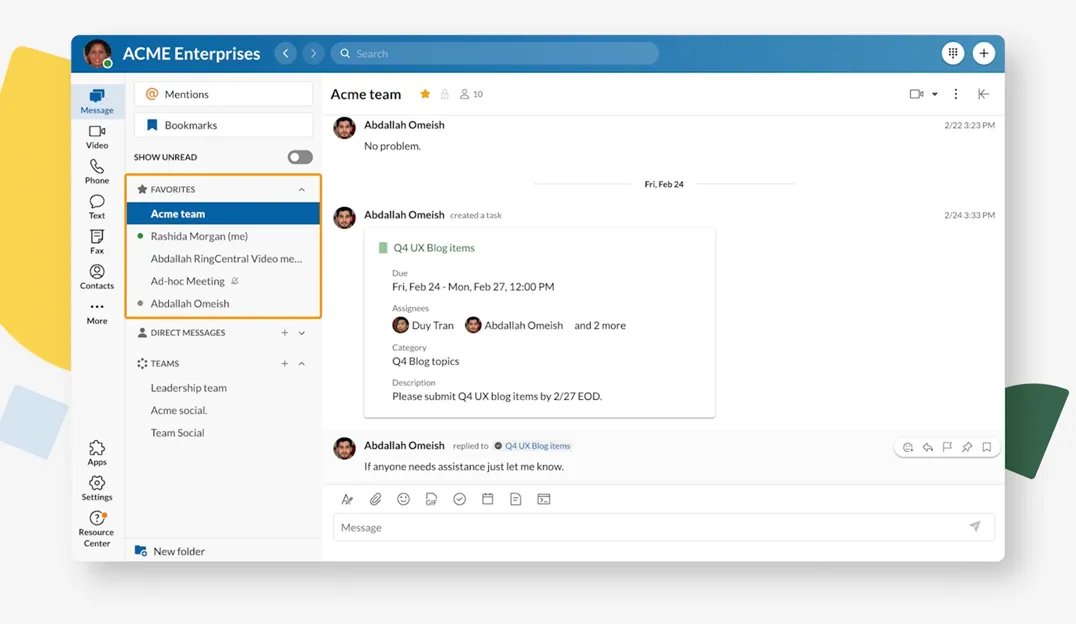
Task: Click the Apps puzzle icon
Action: coord(97,452)
